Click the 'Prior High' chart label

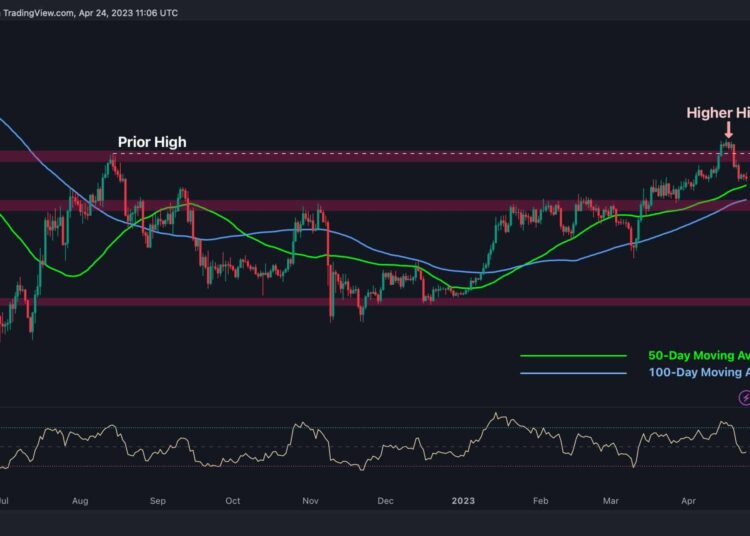(152, 142)
